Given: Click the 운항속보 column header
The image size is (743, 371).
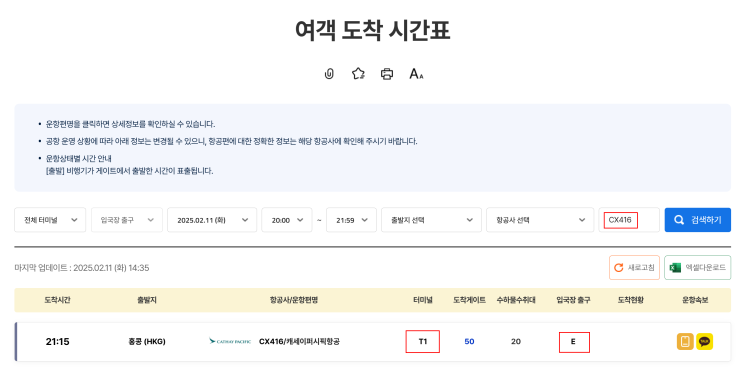Looking at the screenshot, I should pyautogui.click(x=695, y=300).
